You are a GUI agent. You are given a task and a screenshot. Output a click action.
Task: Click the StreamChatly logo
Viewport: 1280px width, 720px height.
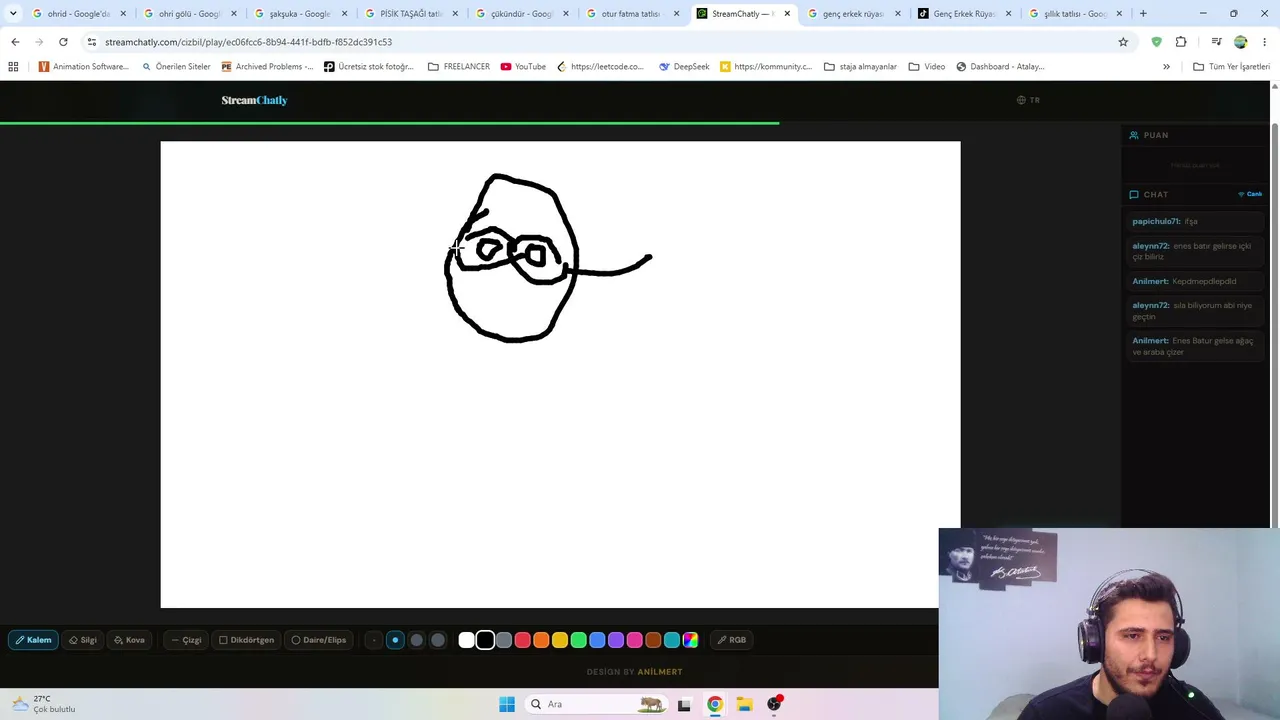[x=254, y=100]
